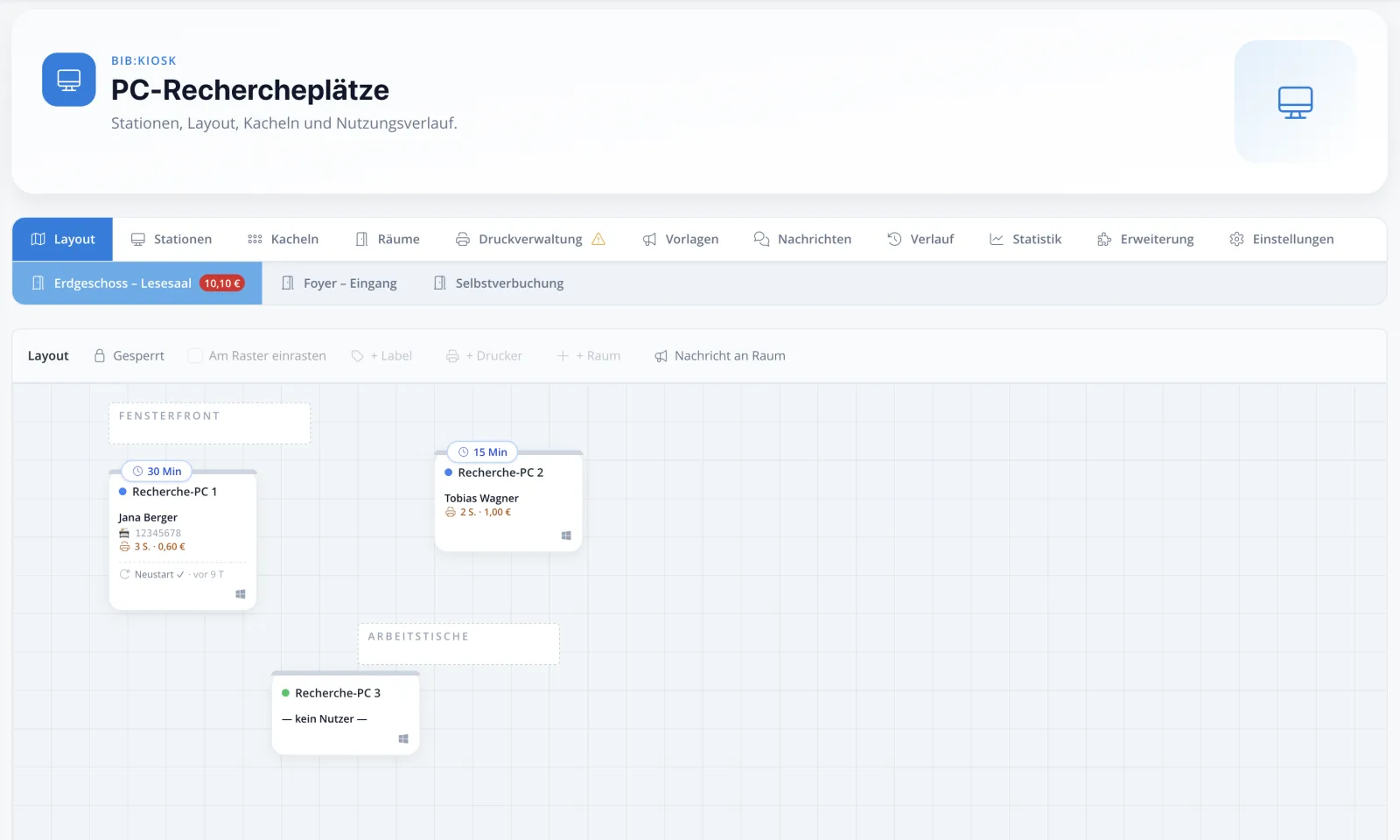Select the Foyer – Eingang room tab

[339, 283]
